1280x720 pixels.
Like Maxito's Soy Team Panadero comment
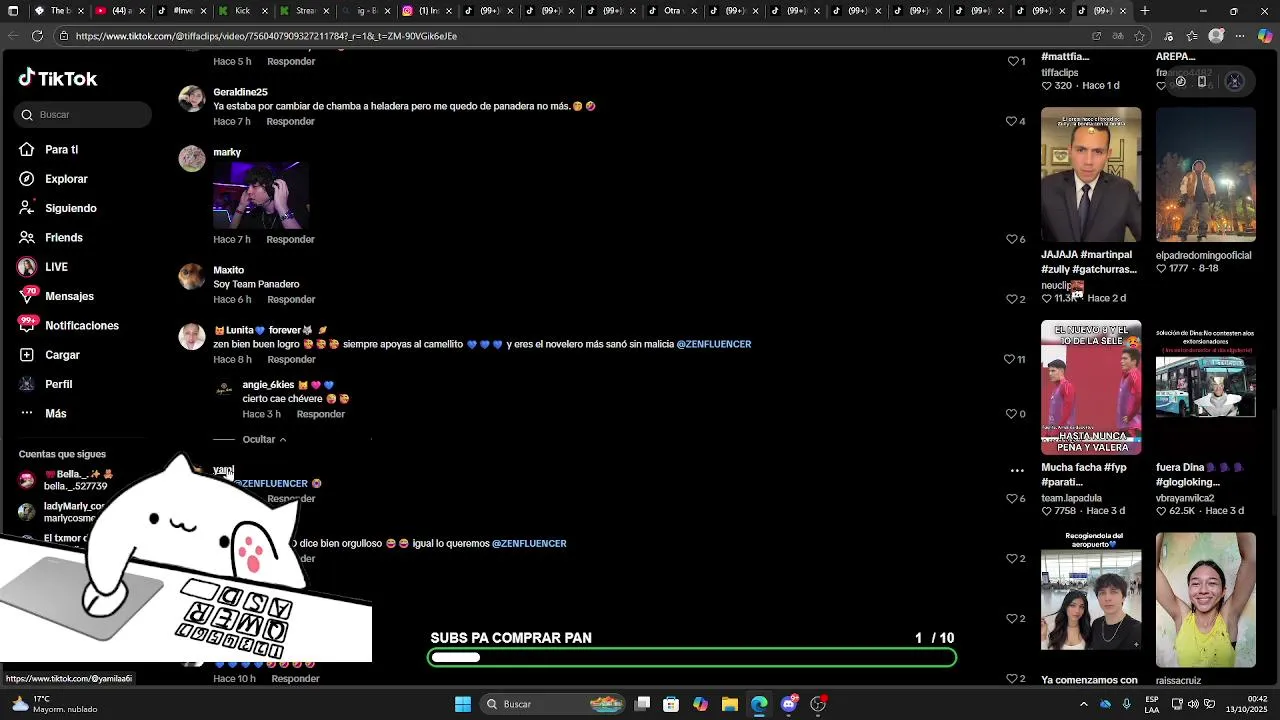[x=1010, y=299]
